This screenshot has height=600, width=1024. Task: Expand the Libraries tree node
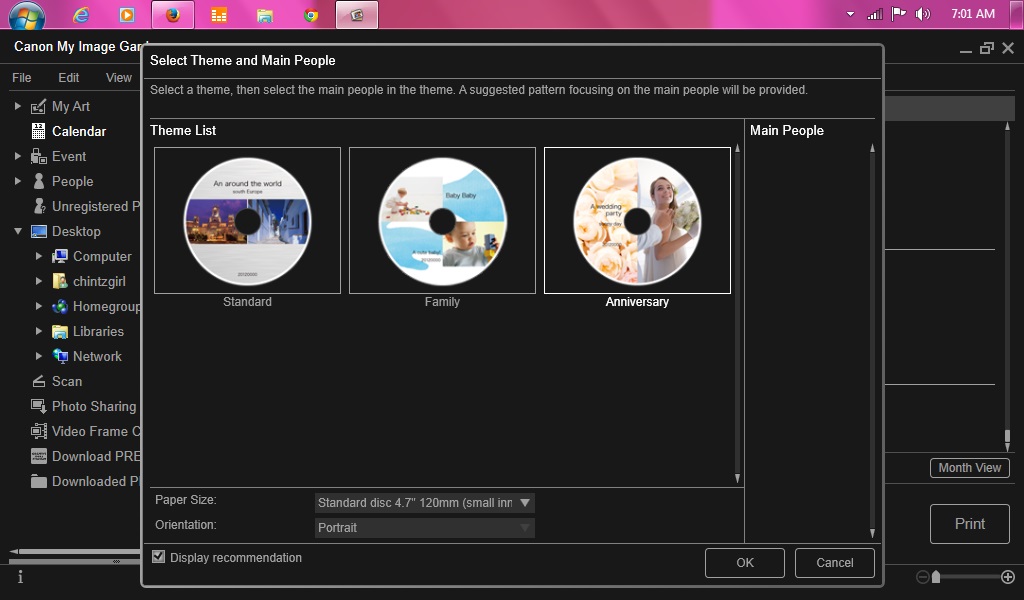[39, 331]
